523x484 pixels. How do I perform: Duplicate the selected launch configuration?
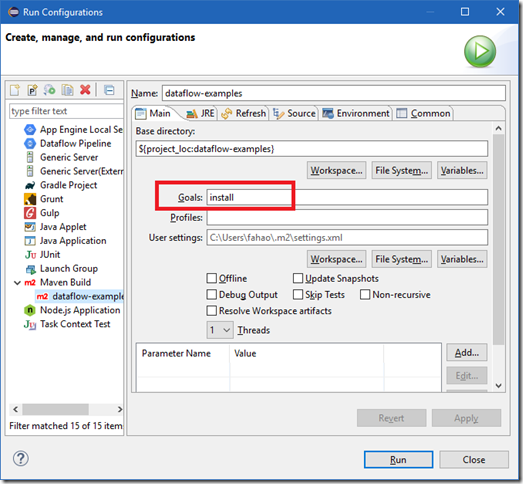(67, 90)
